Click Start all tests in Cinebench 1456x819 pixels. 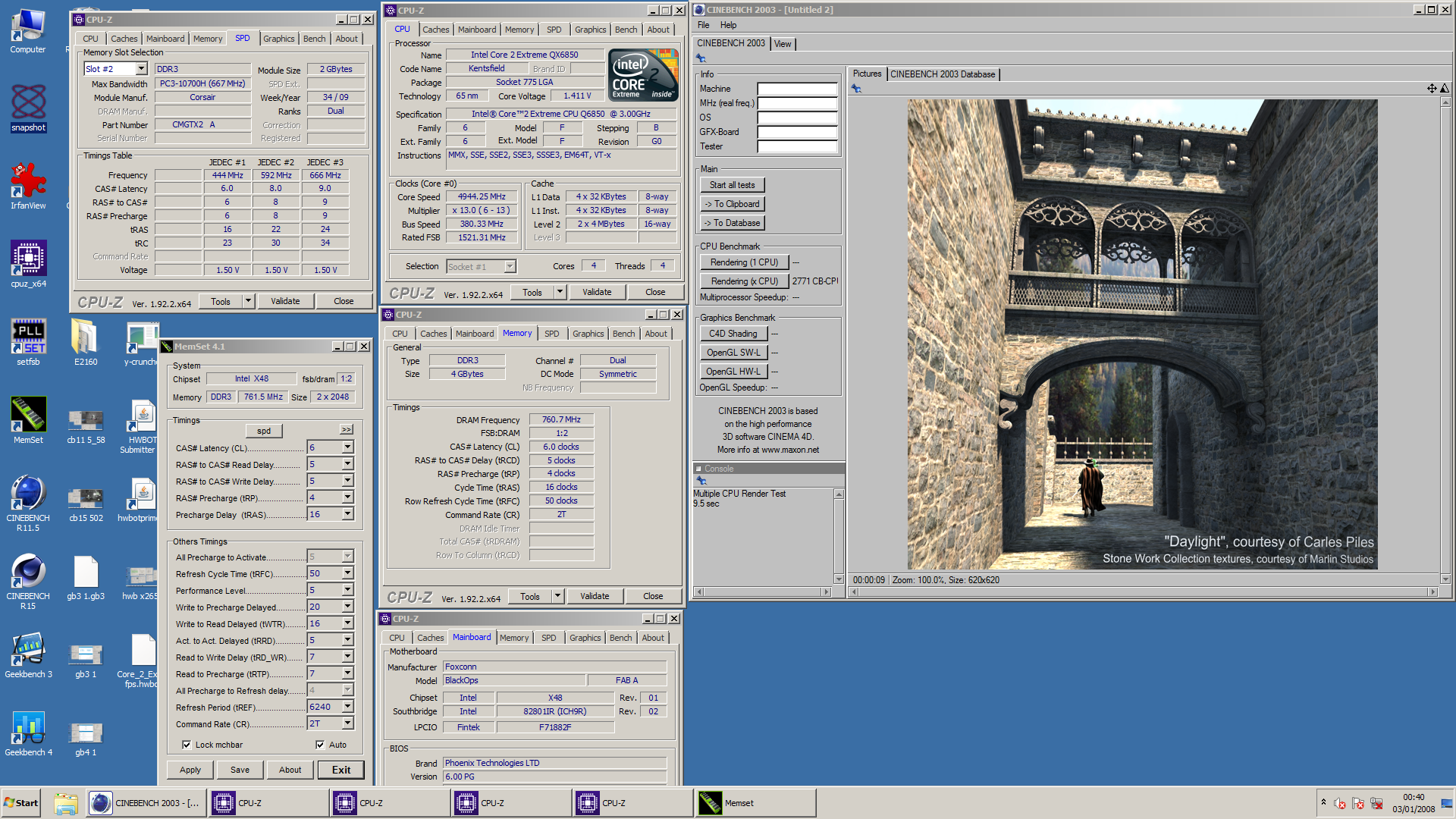733,185
